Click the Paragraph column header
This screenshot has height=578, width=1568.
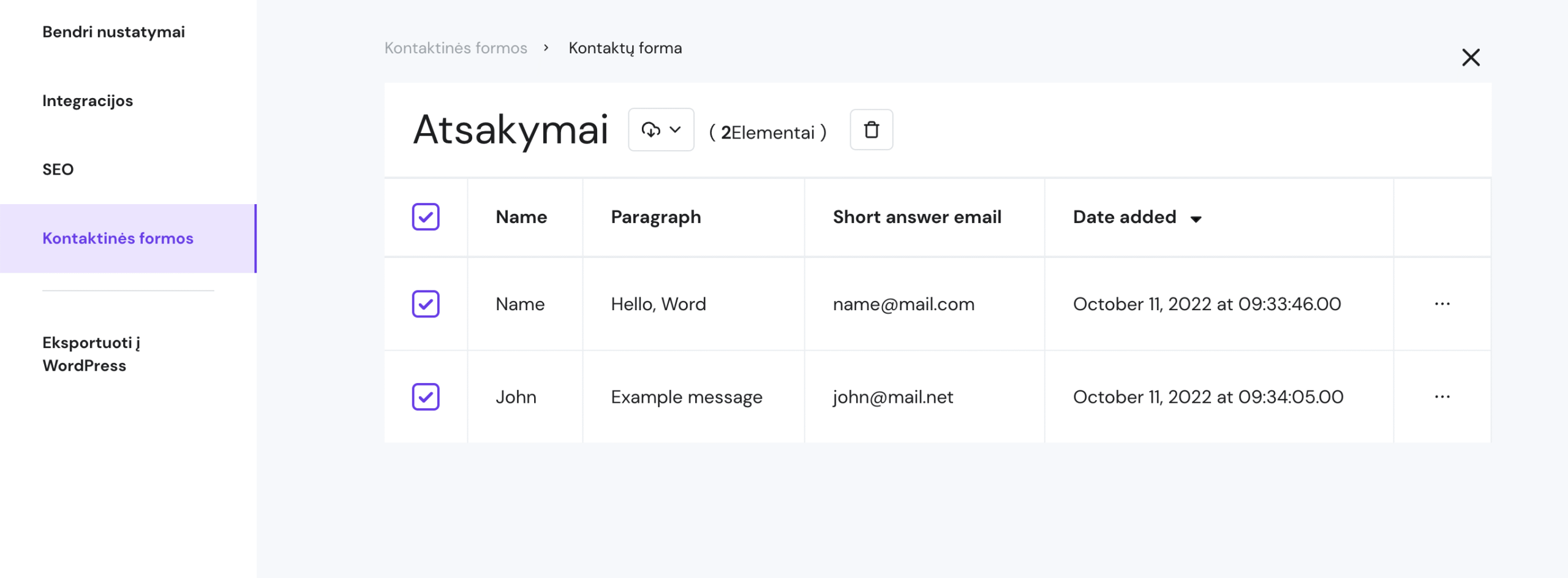(x=655, y=217)
